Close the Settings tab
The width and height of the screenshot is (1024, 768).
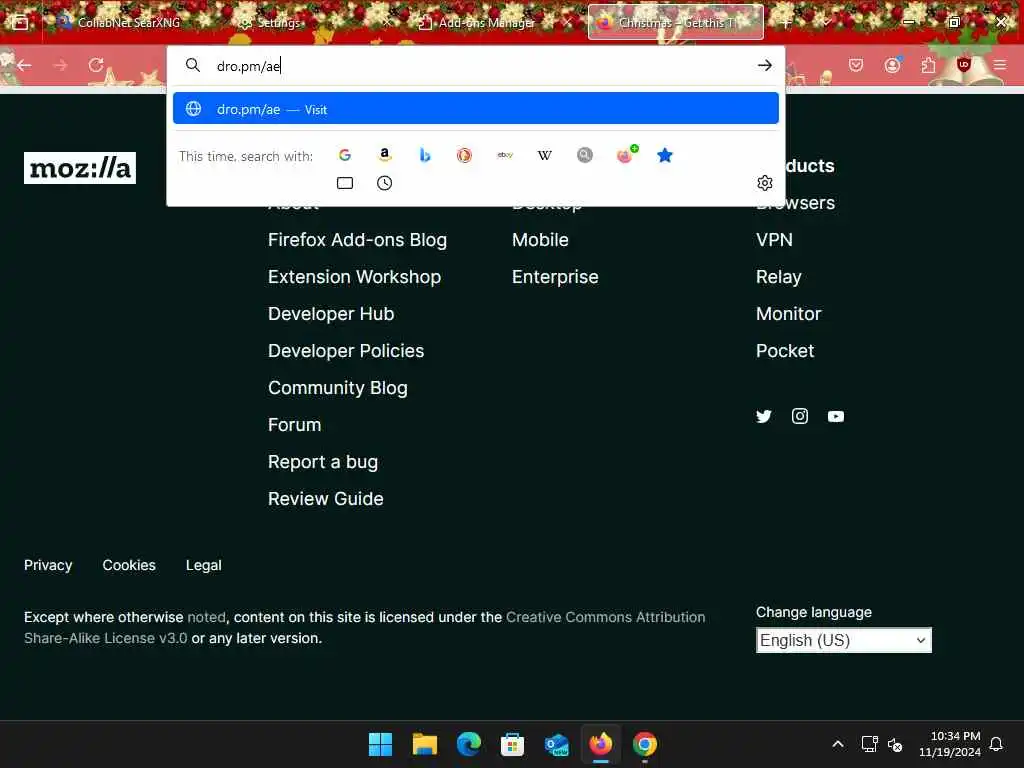pyautogui.click(x=387, y=23)
